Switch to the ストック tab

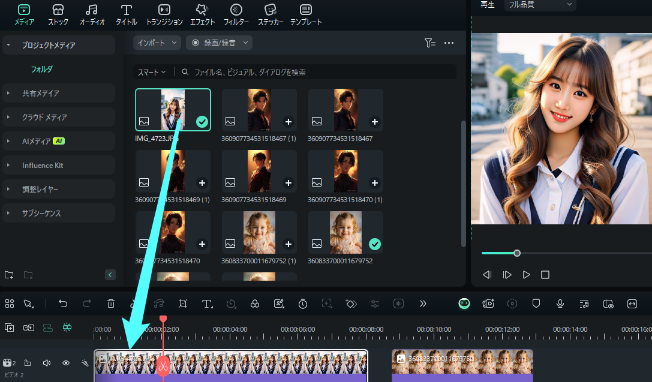pos(58,15)
